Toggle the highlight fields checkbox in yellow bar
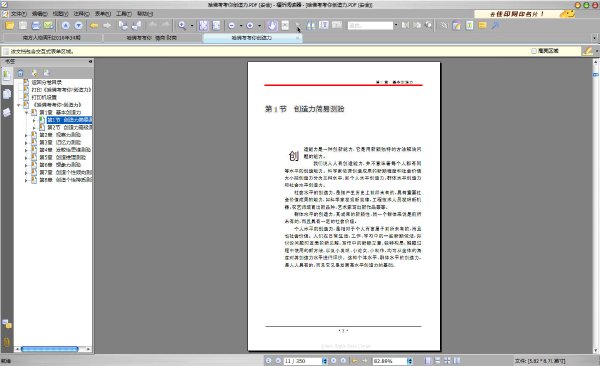 point(534,51)
